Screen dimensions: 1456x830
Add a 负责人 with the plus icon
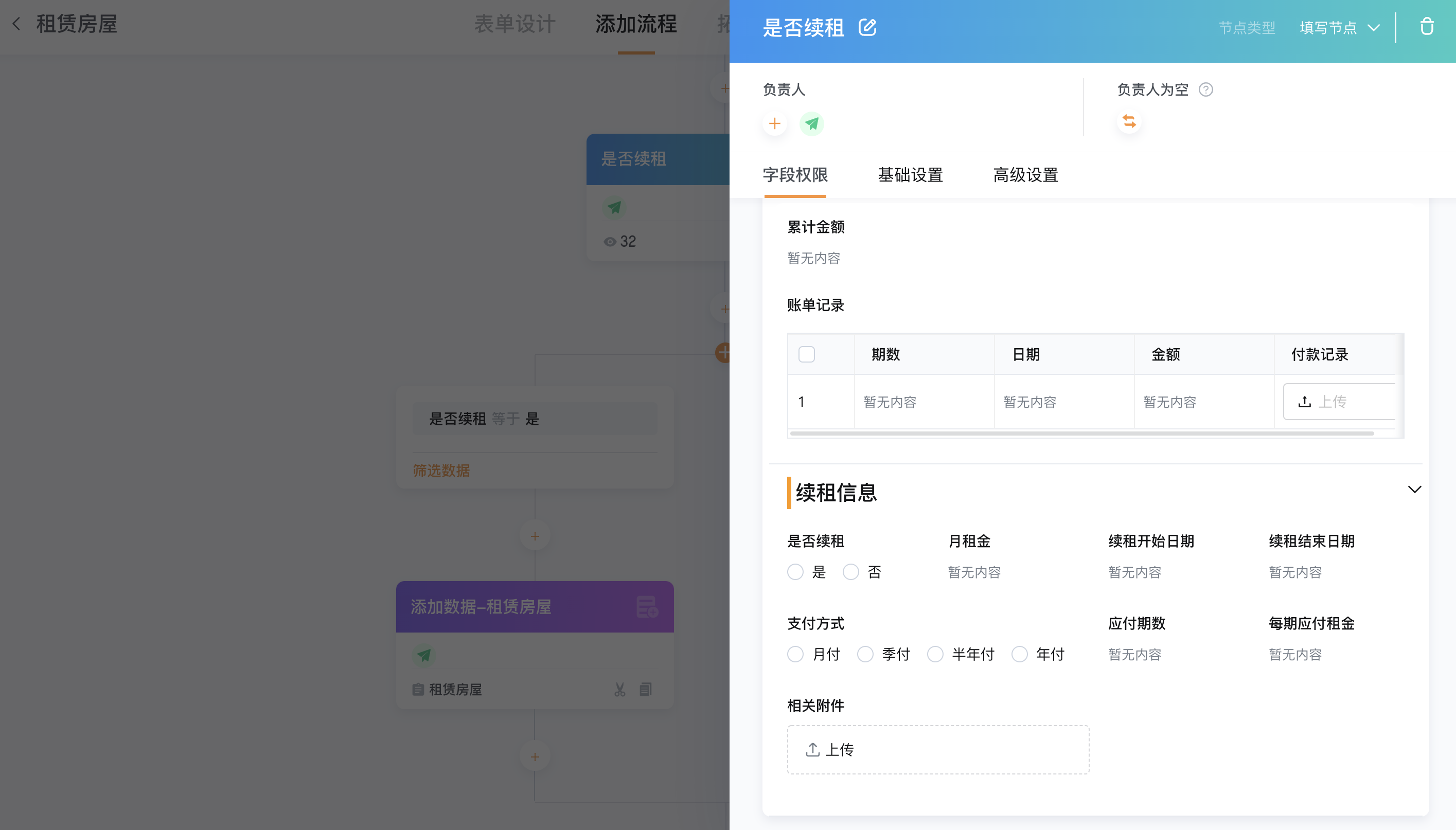(774, 124)
